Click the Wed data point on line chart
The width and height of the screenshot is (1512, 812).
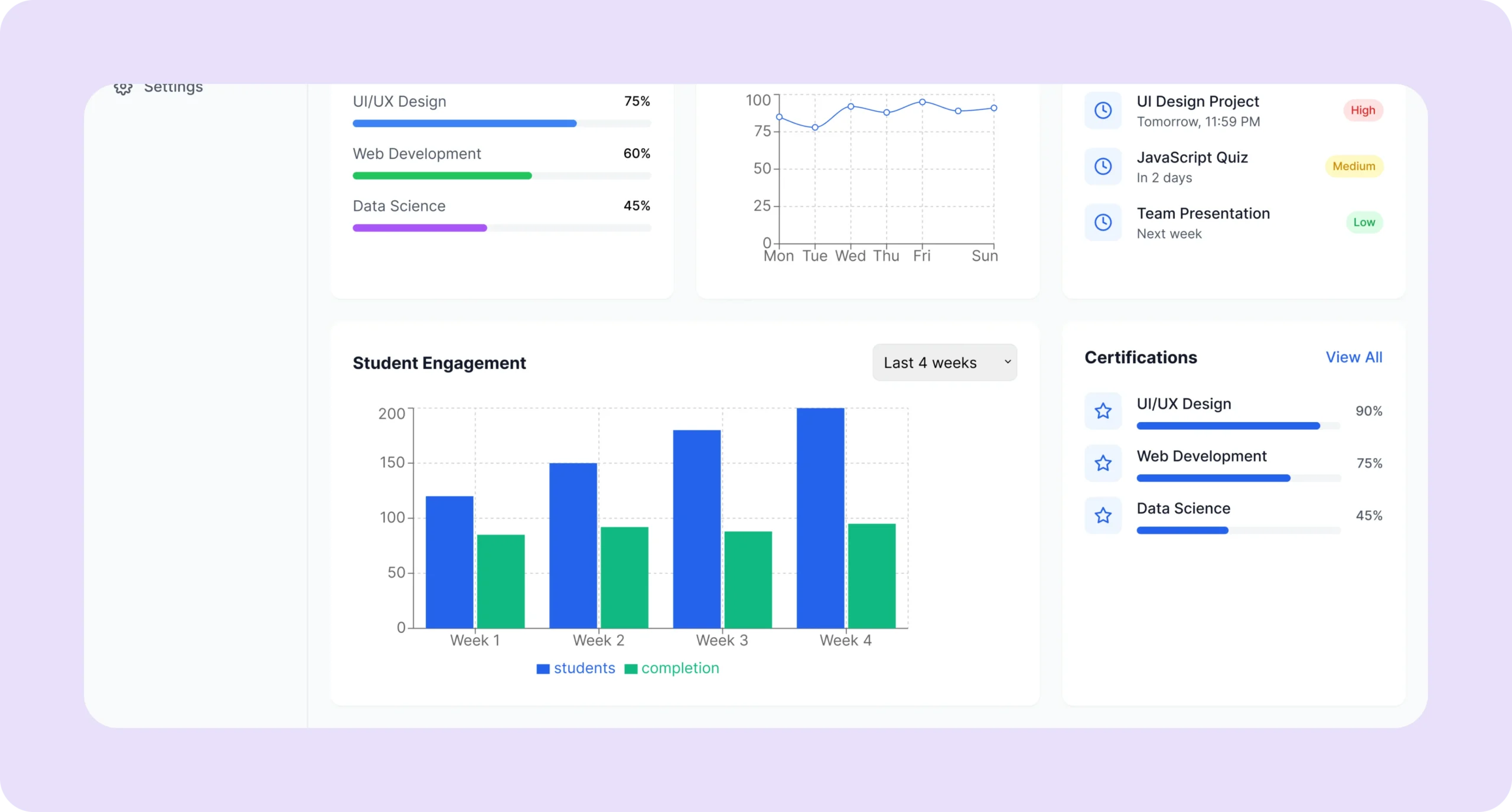click(x=850, y=106)
